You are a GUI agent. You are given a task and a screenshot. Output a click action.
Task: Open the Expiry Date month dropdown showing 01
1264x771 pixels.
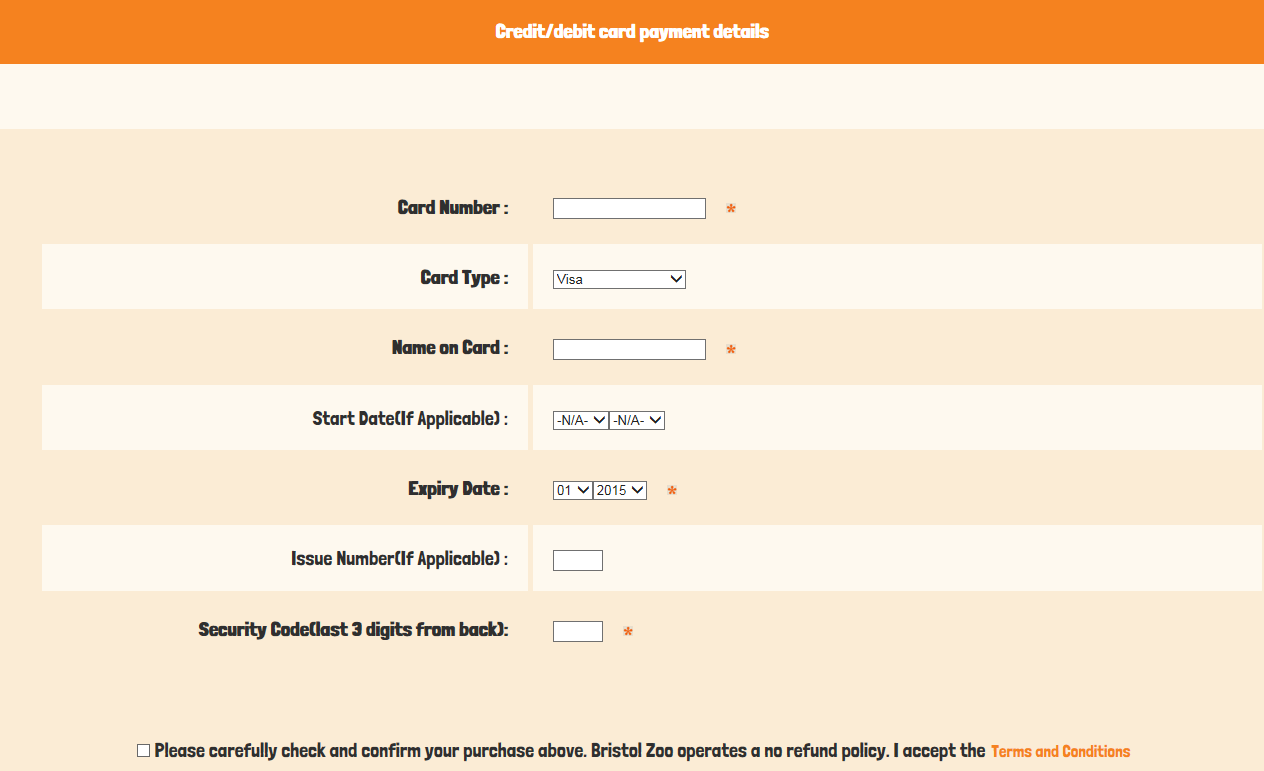click(x=572, y=491)
